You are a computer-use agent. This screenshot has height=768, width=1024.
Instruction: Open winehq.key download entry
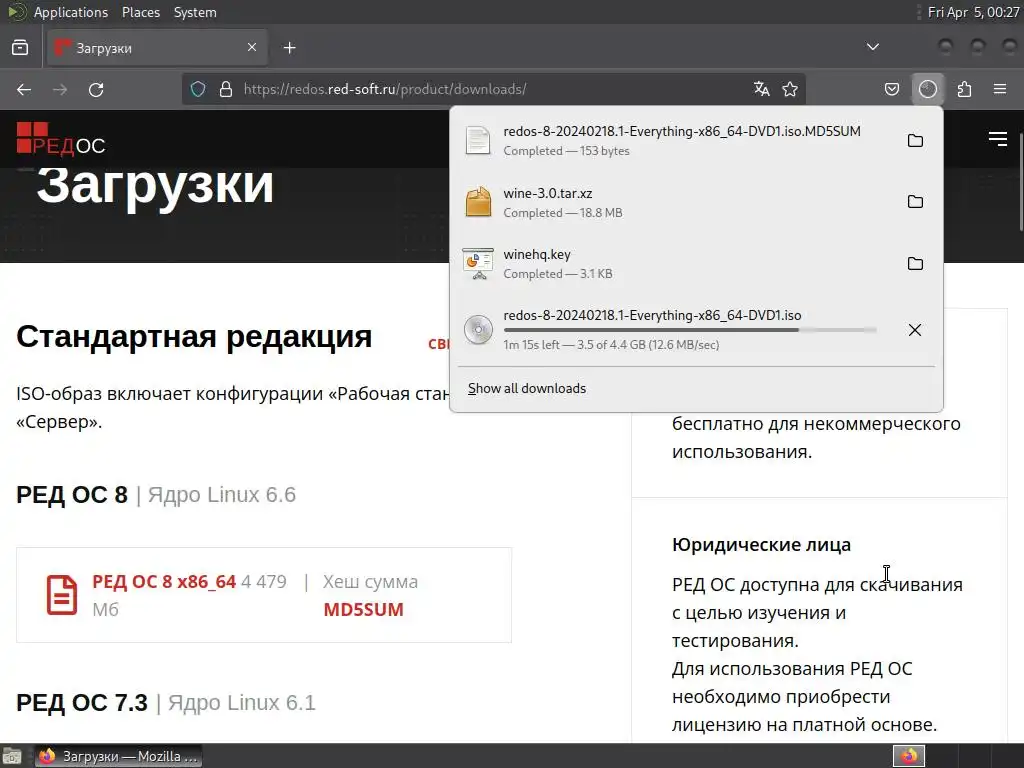679,263
